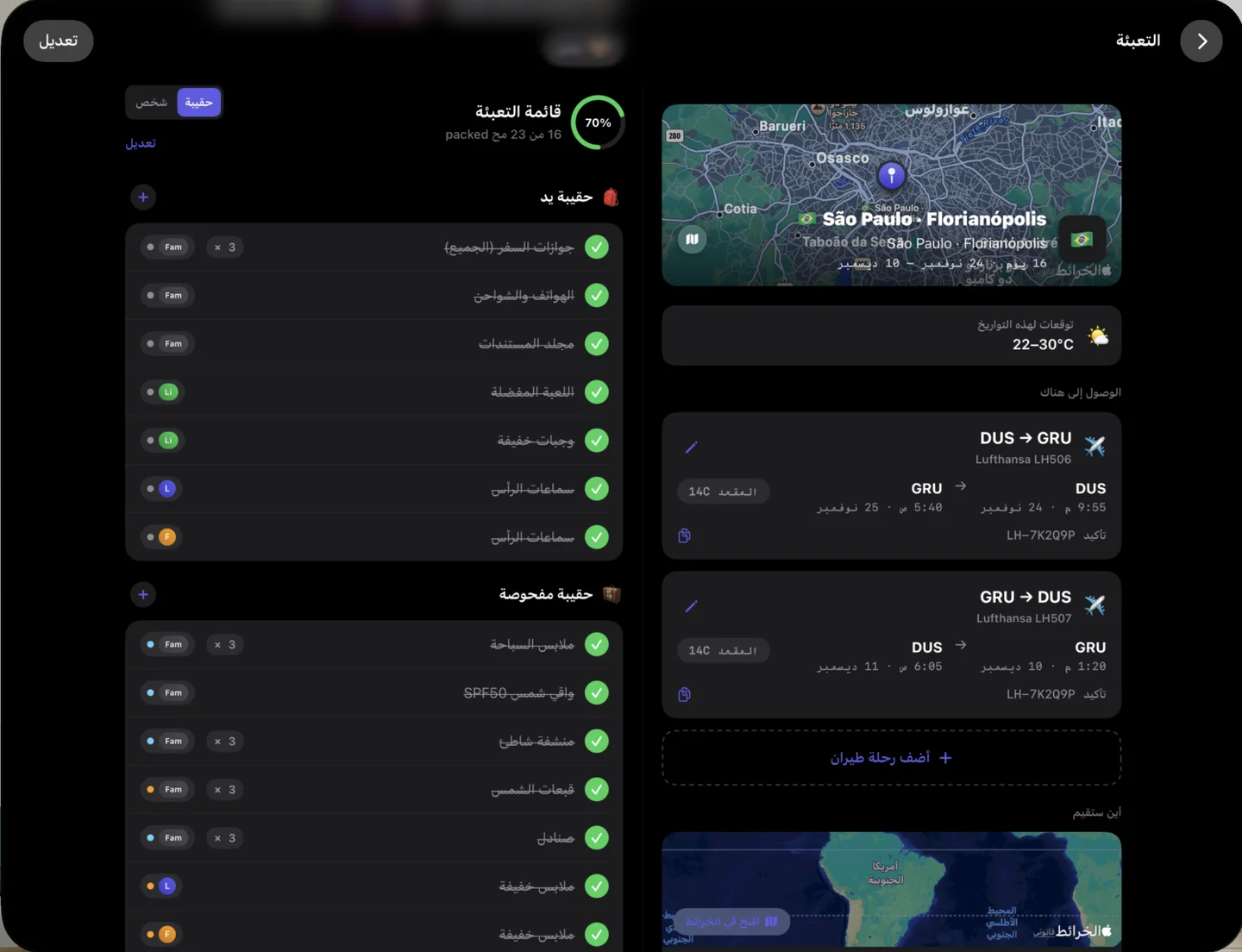Viewport: 1242px width, 952px height.
Task: Copy the DUS → GRU flight confirmation code
Action: (684, 535)
